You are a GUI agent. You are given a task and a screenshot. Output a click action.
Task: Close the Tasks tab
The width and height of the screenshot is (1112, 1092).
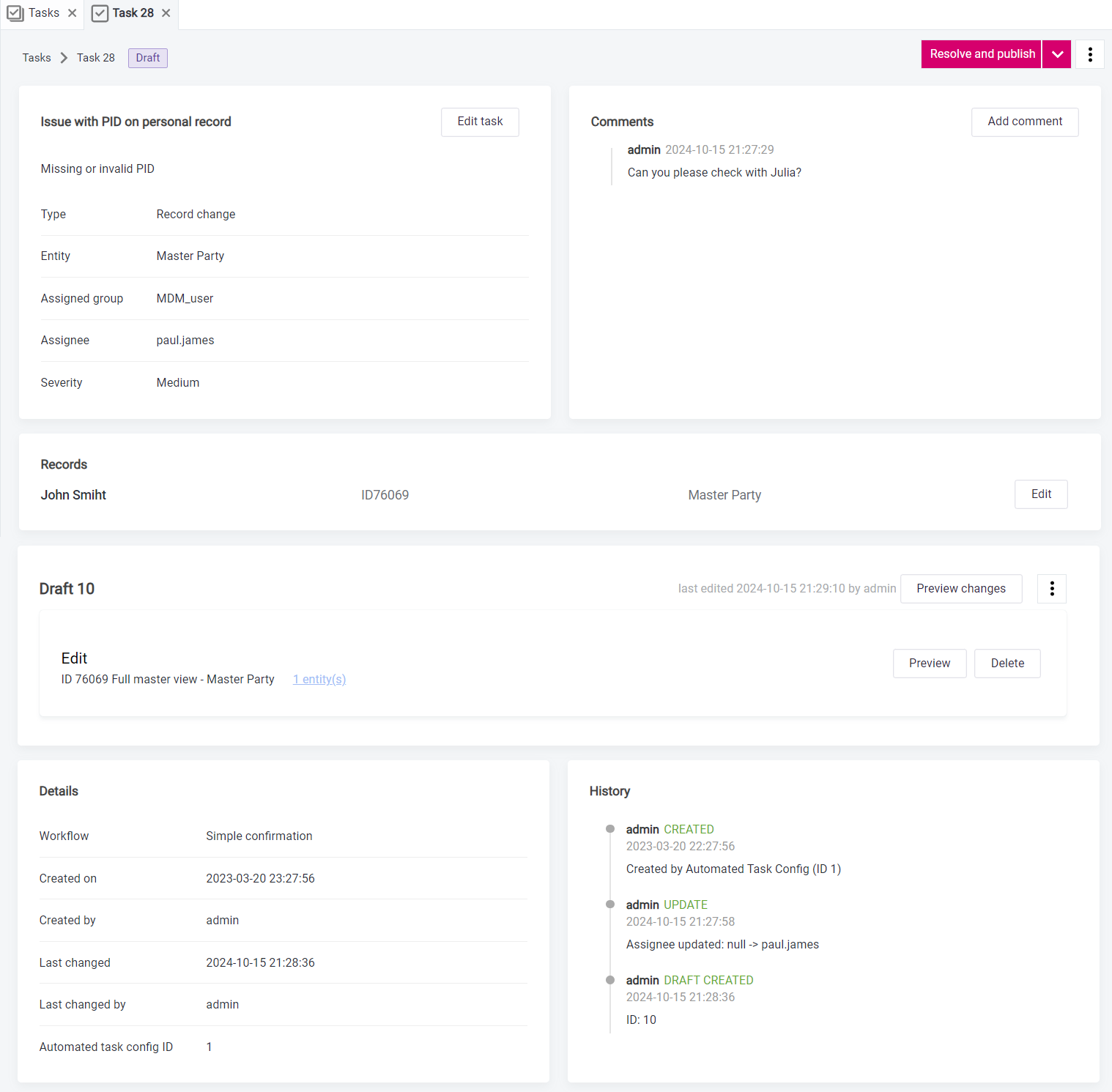[x=72, y=12]
